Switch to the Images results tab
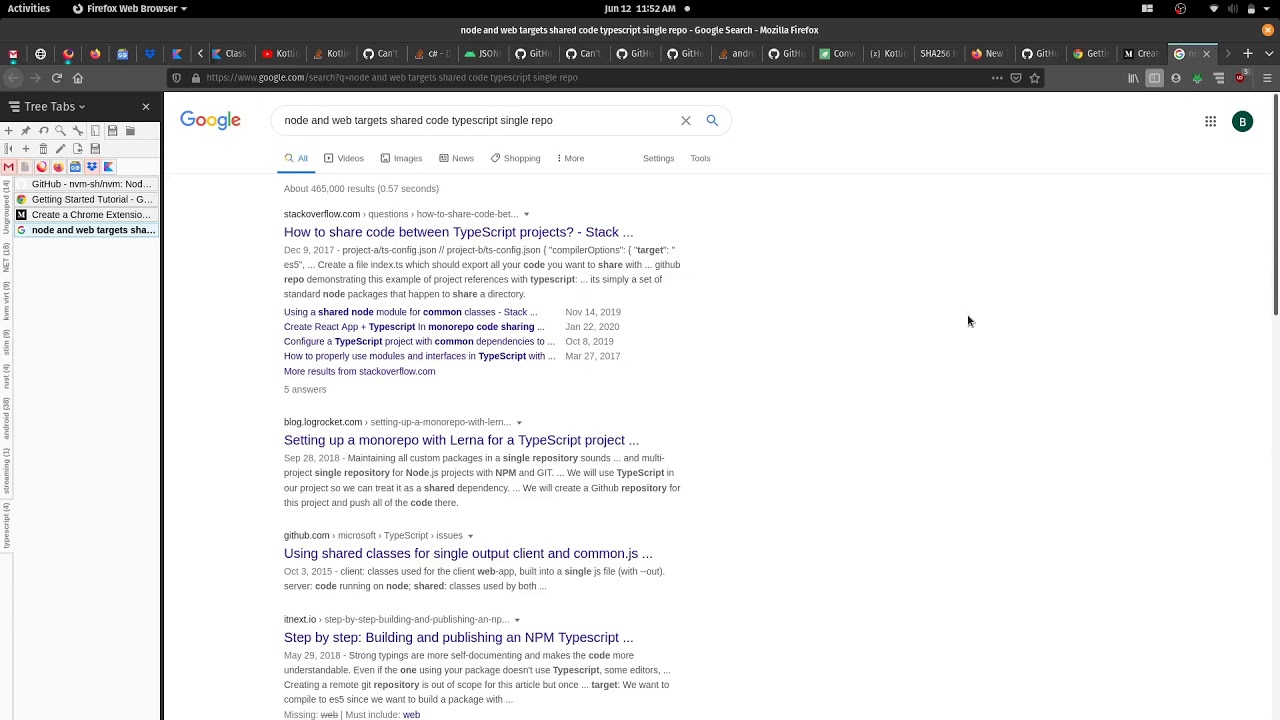Screen dimensions: 1280x720 coord(401,158)
